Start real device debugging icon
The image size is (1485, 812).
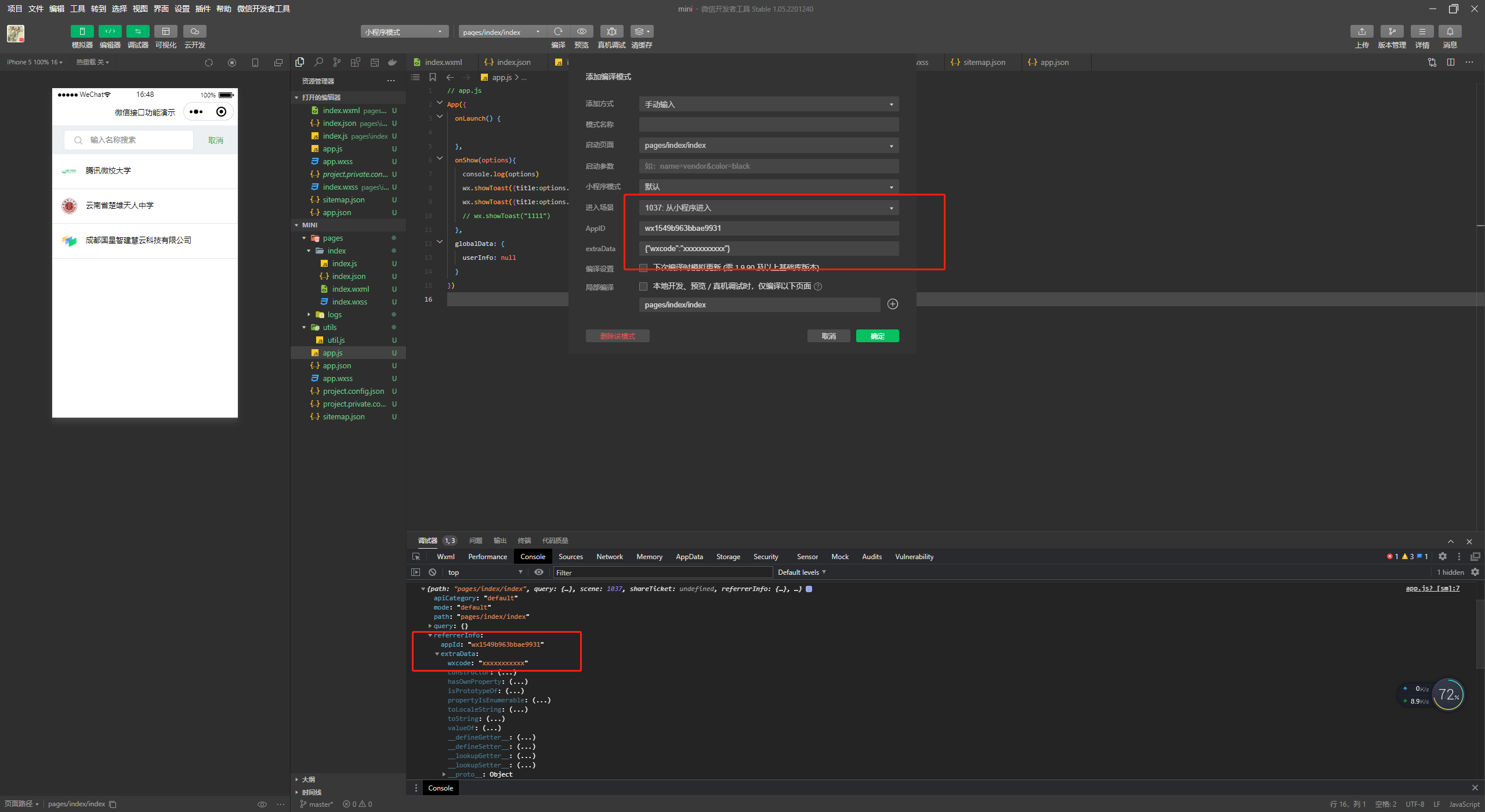(611, 31)
